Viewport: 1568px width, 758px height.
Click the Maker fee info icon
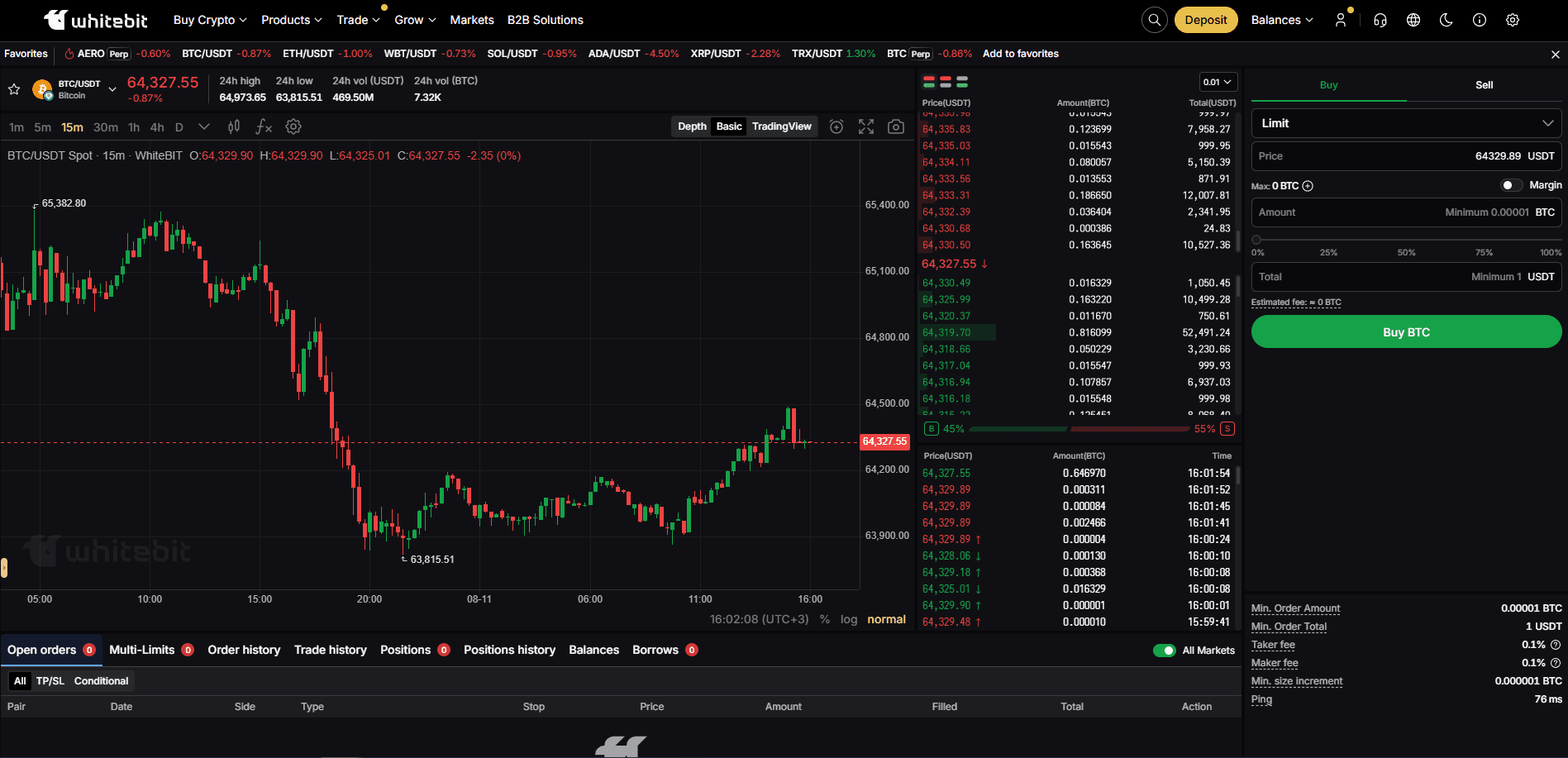pos(1556,663)
